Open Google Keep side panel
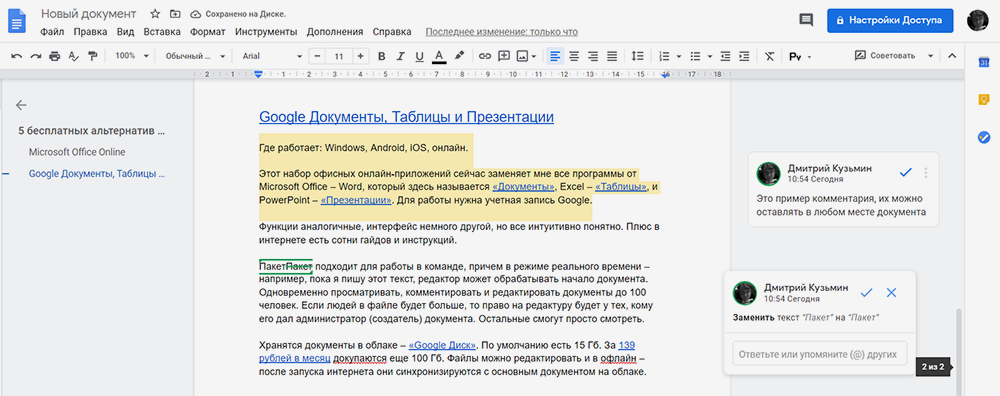Image resolution: width=1000 pixels, height=396 pixels. pos(983,99)
